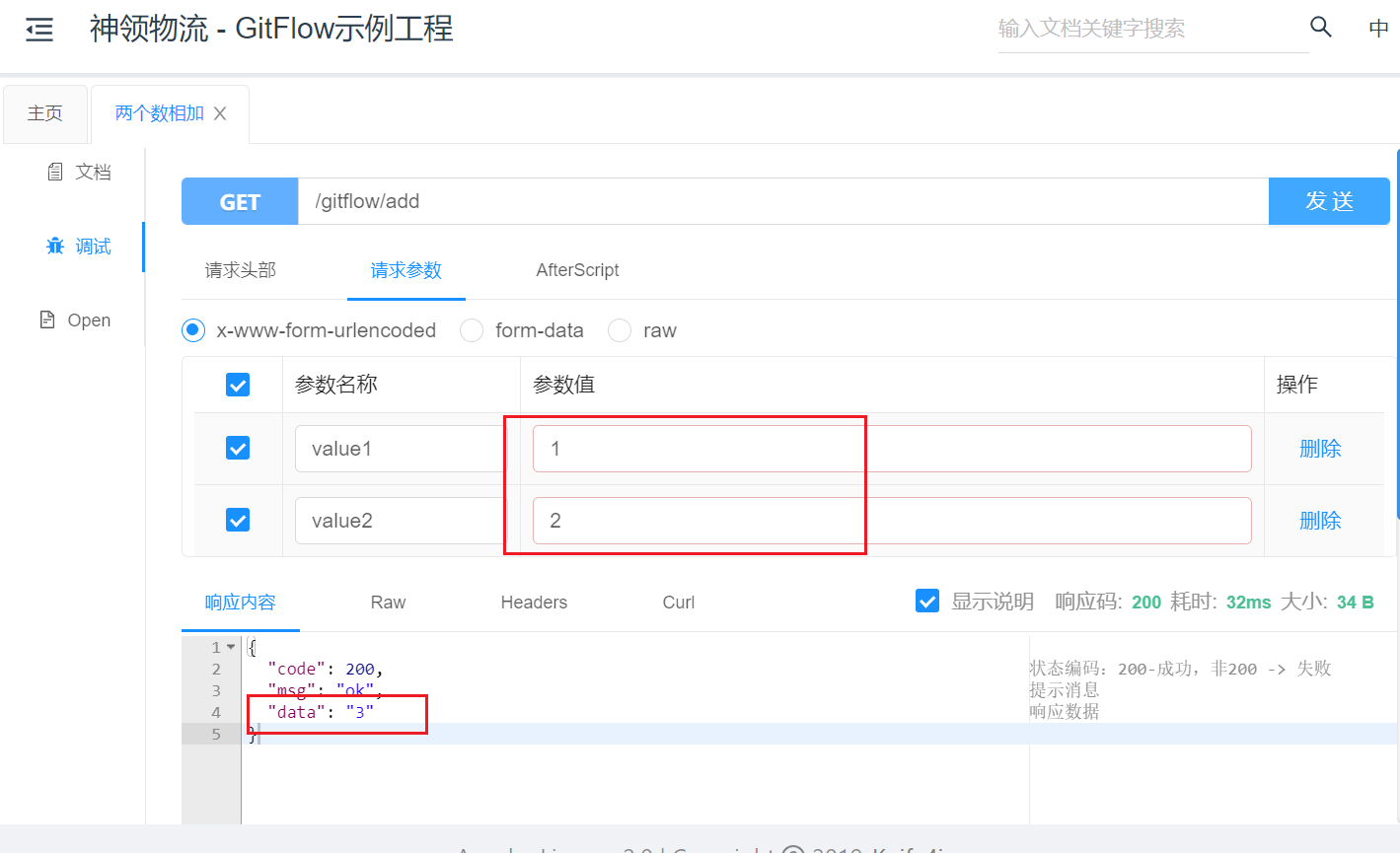Open the AfterScript tab

(x=577, y=270)
